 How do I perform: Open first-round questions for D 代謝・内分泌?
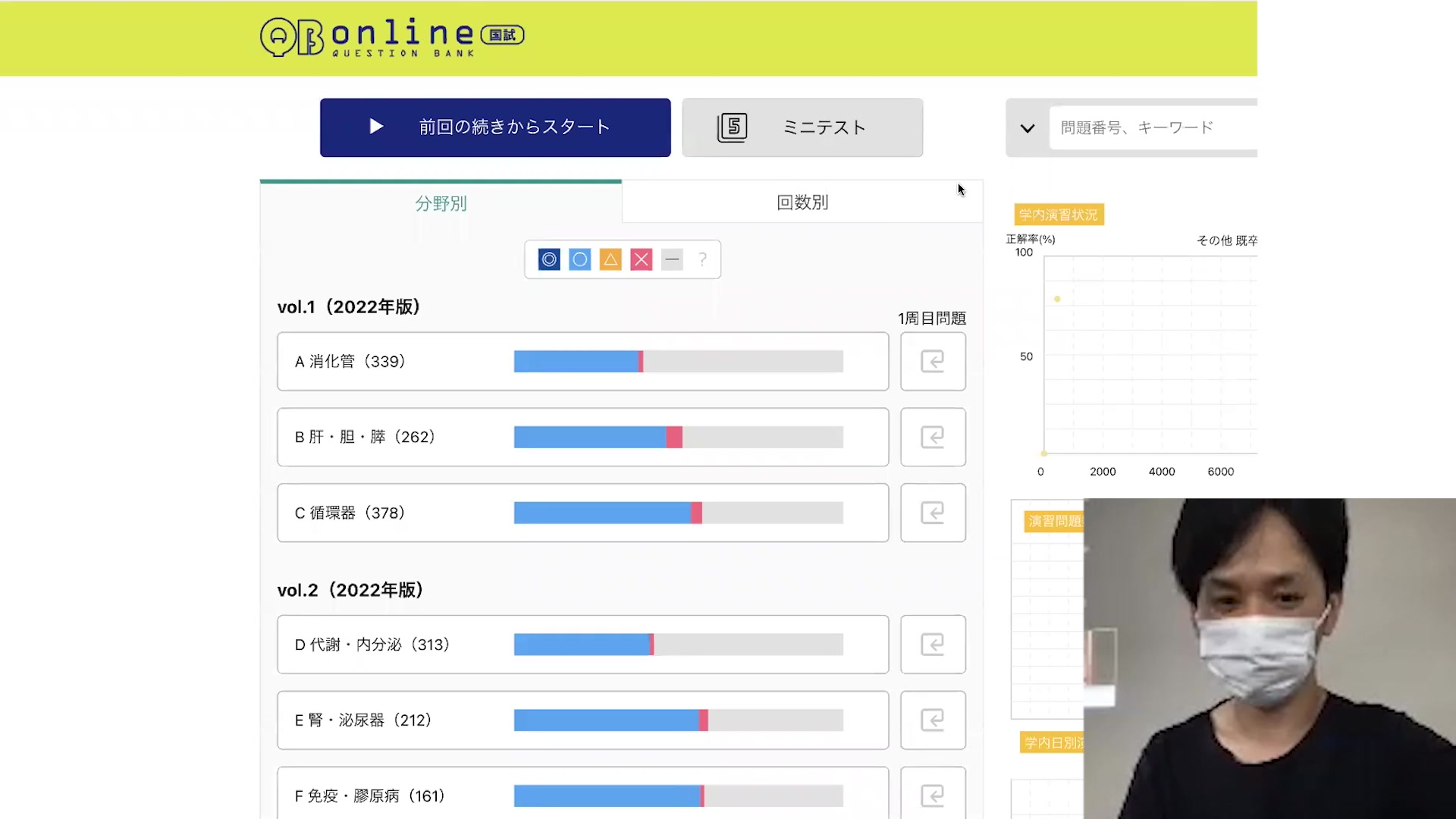[933, 645]
